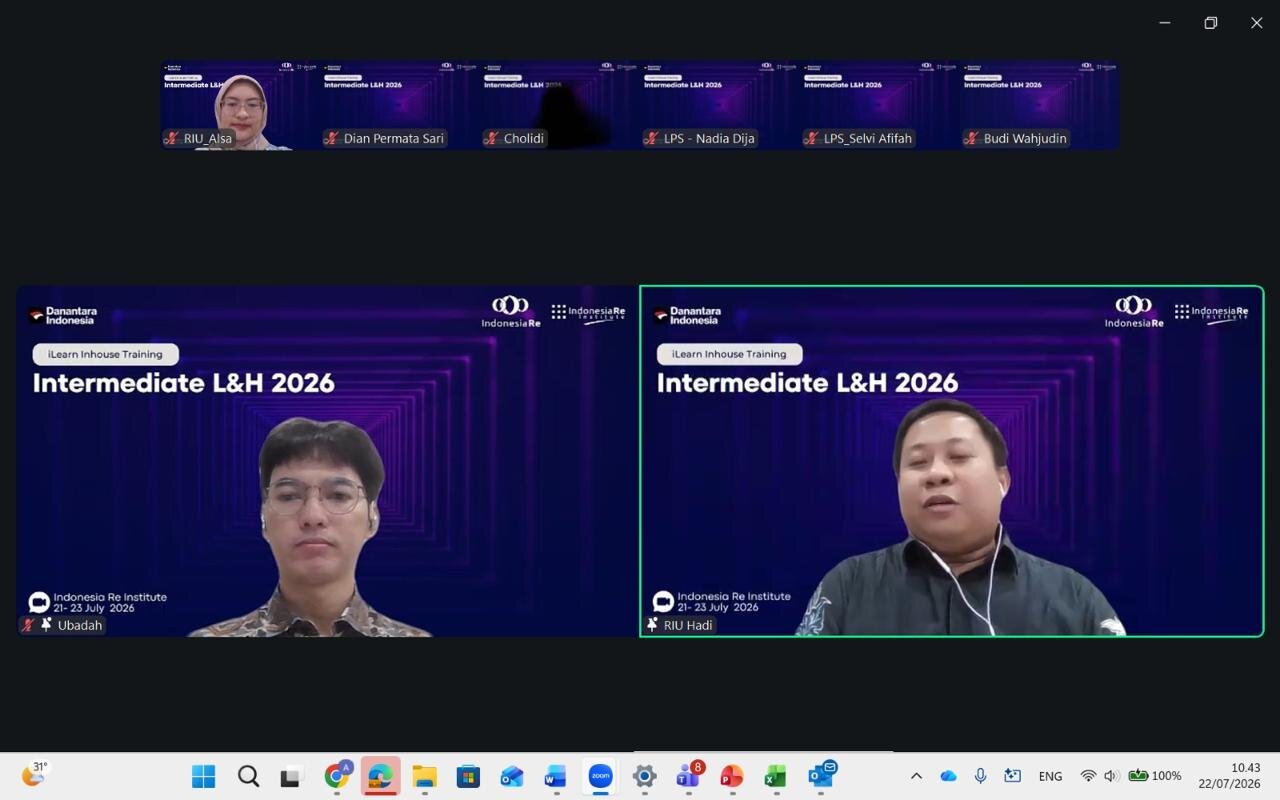Image resolution: width=1280 pixels, height=800 pixels.
Task: Show hidden system tray icons
Action: point(916,776)
